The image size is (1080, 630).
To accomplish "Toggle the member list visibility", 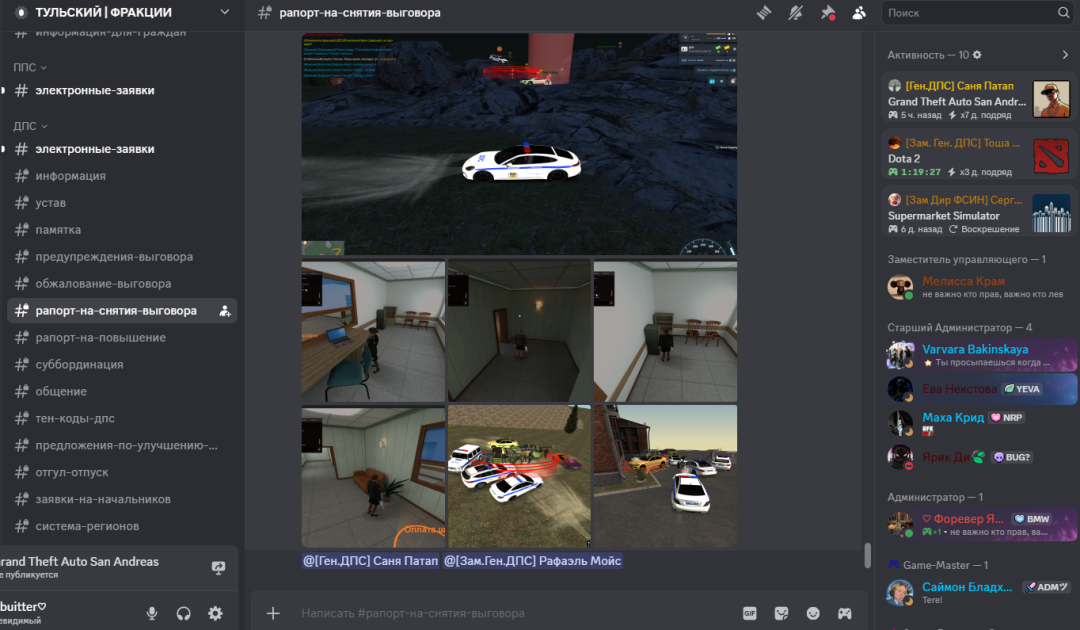I will pyautogui.click(x=858, y=13).
